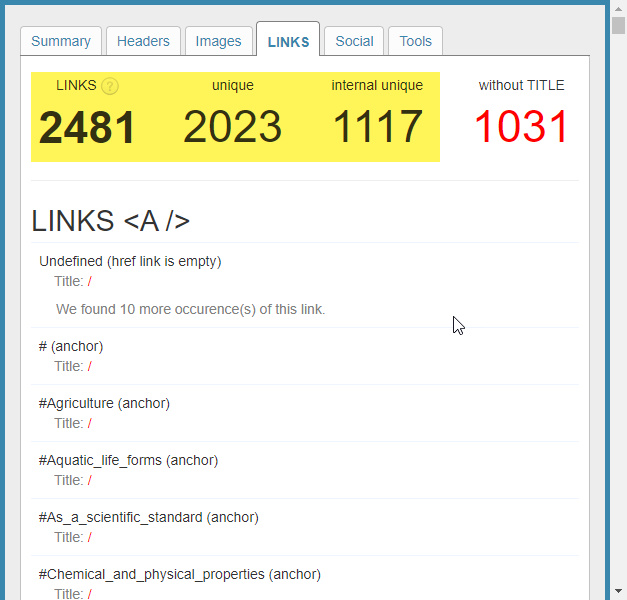Go to the Social tab
Viewport: 627px width, 600px height.
[354, 41]
